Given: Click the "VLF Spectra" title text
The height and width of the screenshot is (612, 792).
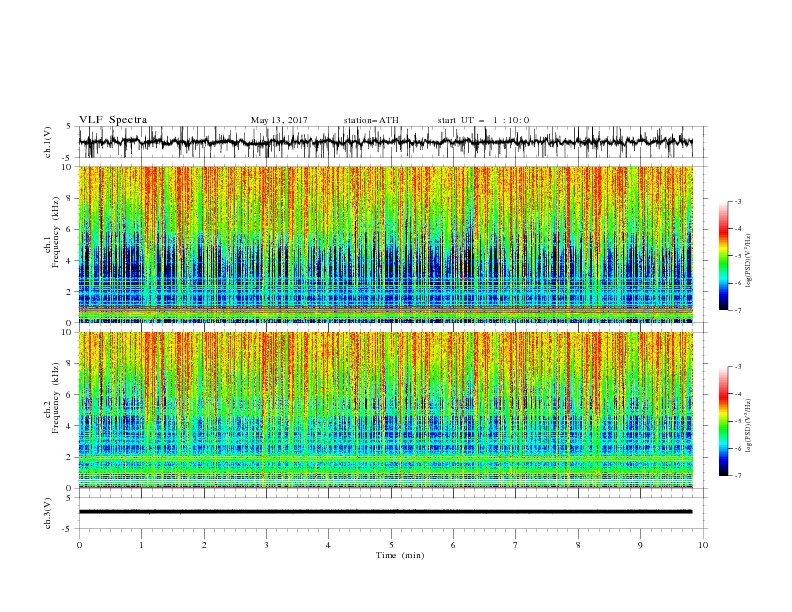Looking at the screenshot, I should [113, 120].
